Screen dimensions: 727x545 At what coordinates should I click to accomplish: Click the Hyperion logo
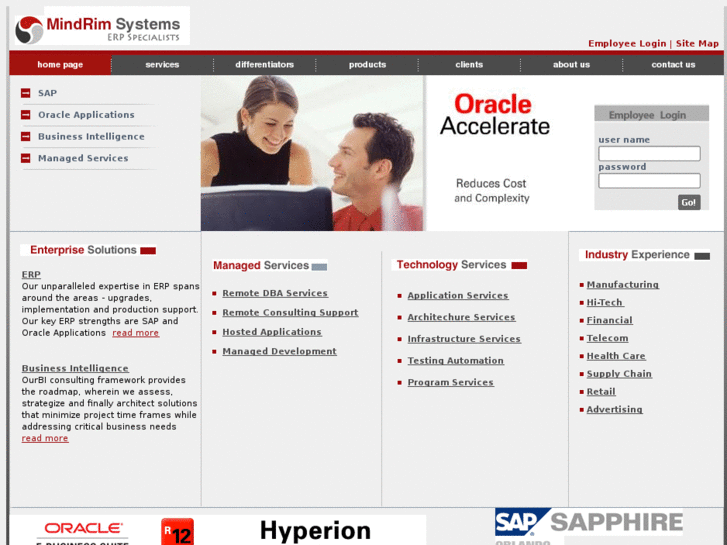(x=315, y=531)
